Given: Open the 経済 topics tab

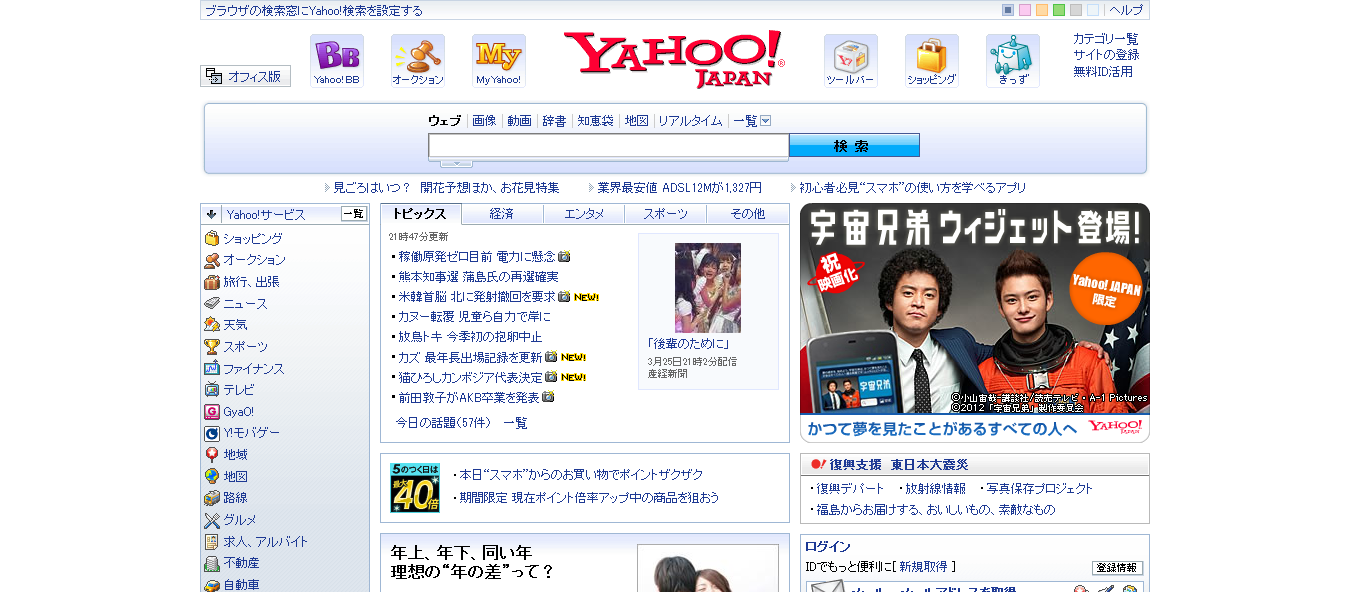Looking at the screenshot, I should 502,214.
